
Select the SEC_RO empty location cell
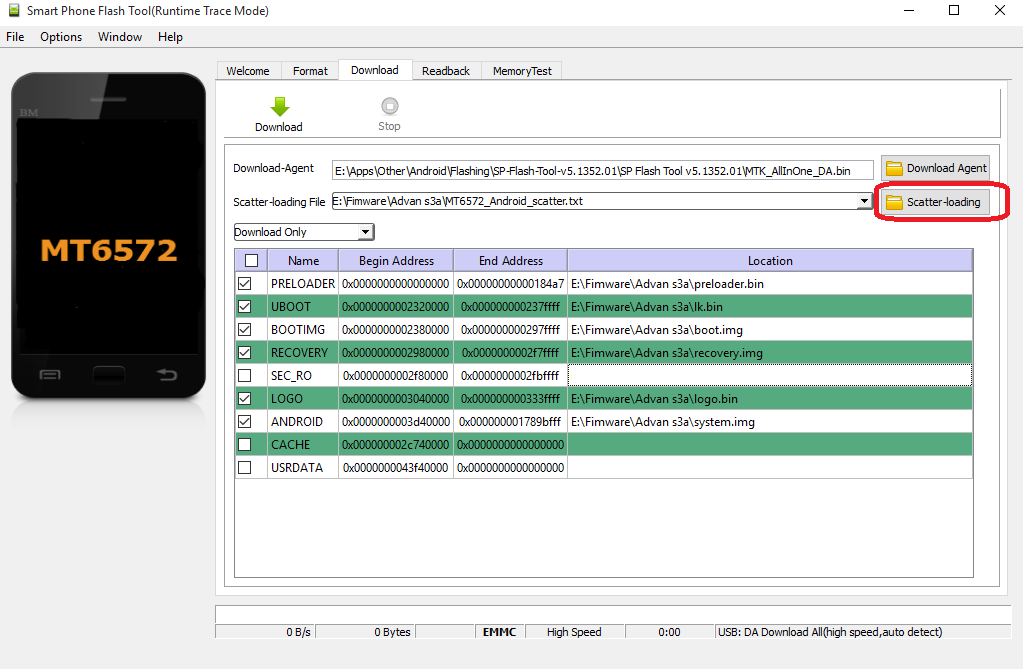769,375
